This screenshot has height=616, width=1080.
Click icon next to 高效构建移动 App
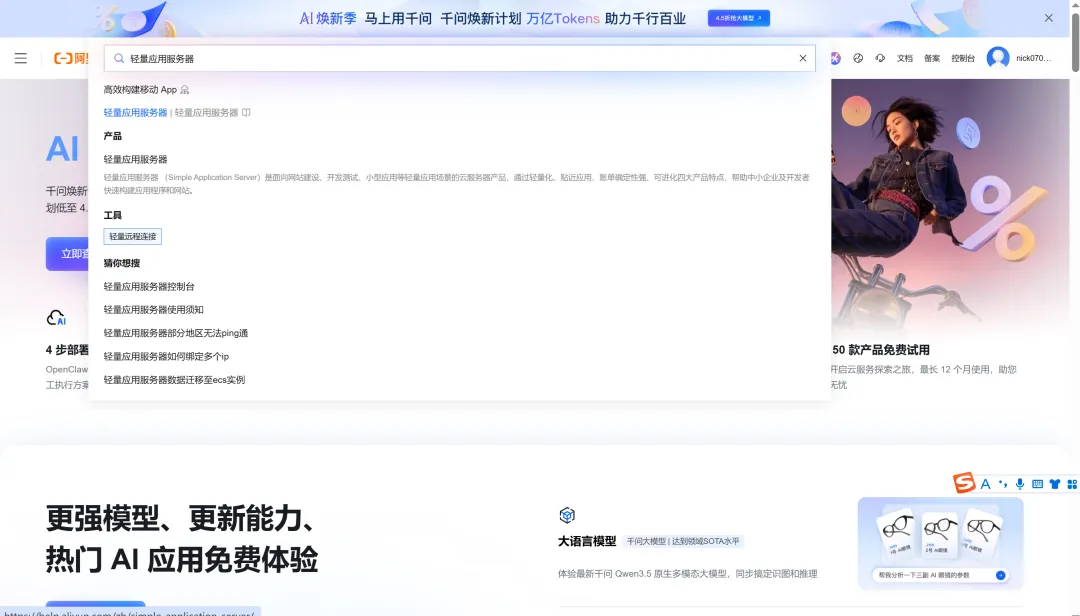tap(185, 90)
